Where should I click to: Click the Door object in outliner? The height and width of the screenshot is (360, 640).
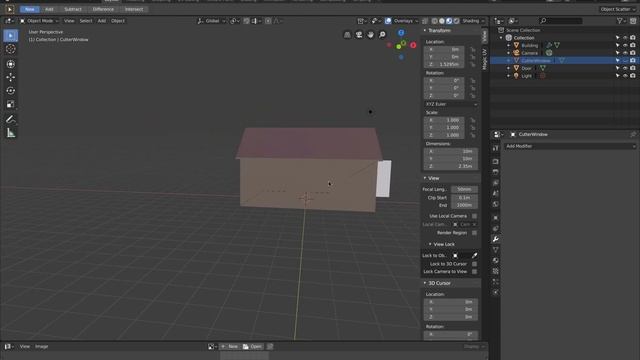click(x=527, y=68)
